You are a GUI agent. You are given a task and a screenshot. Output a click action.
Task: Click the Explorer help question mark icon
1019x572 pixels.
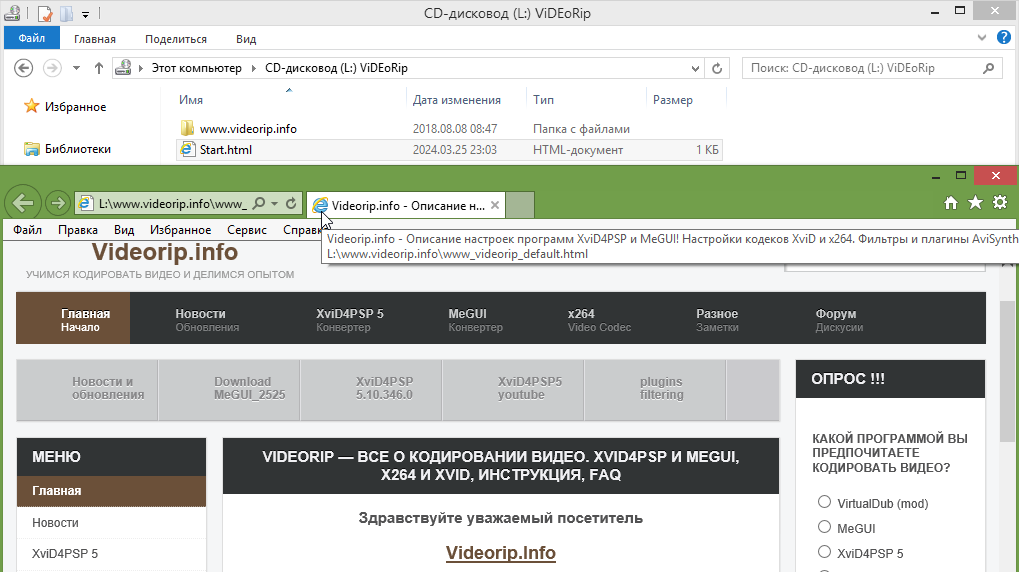point(1004,39)
